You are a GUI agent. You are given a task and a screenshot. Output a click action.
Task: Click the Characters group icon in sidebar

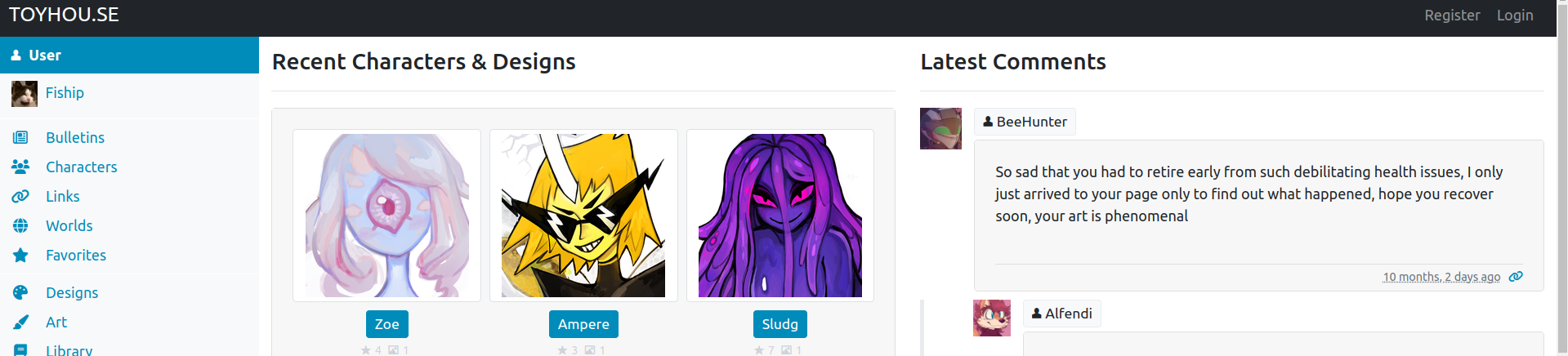coord(20,167)
